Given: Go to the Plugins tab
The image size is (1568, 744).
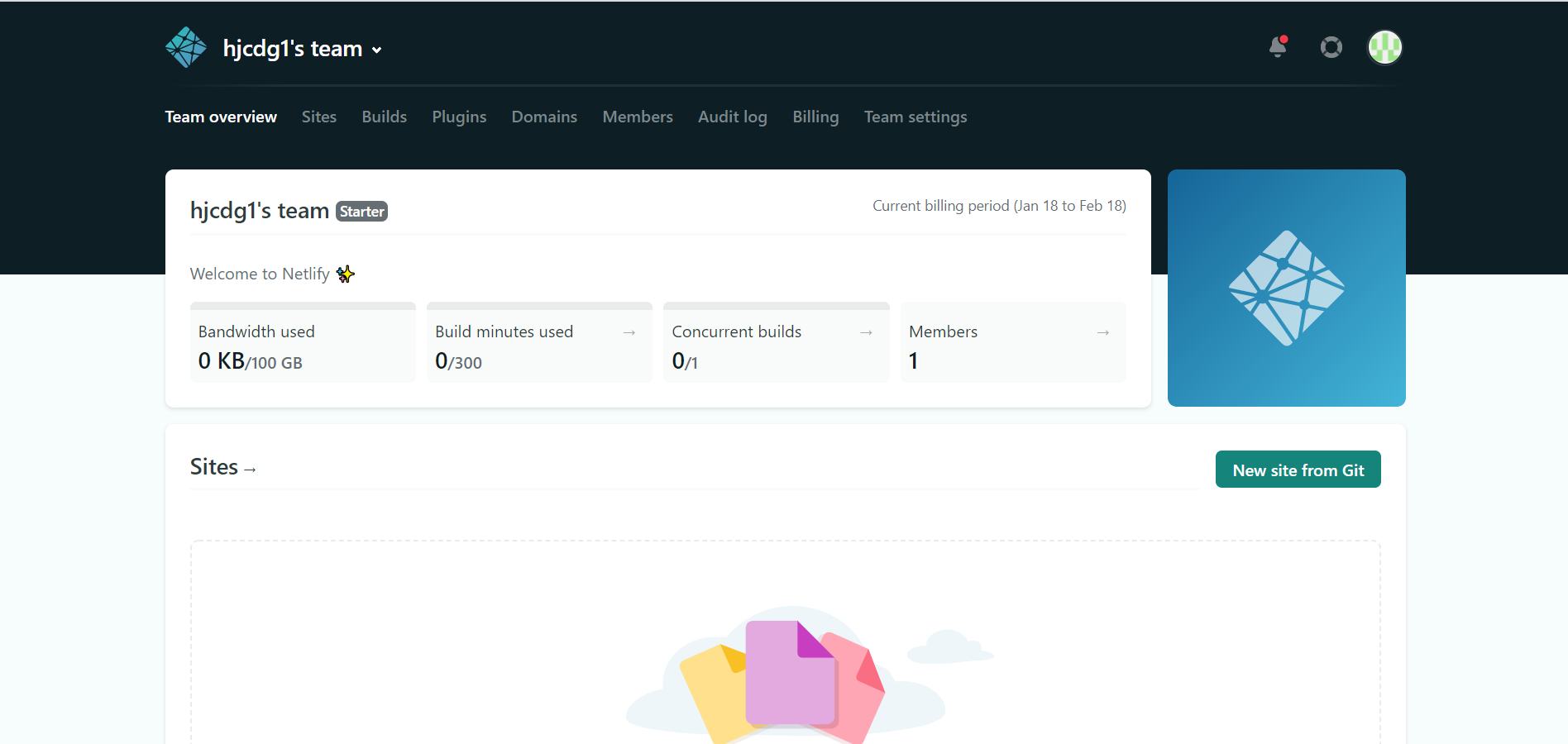Looking at the screenshot, I should (459, 117).
